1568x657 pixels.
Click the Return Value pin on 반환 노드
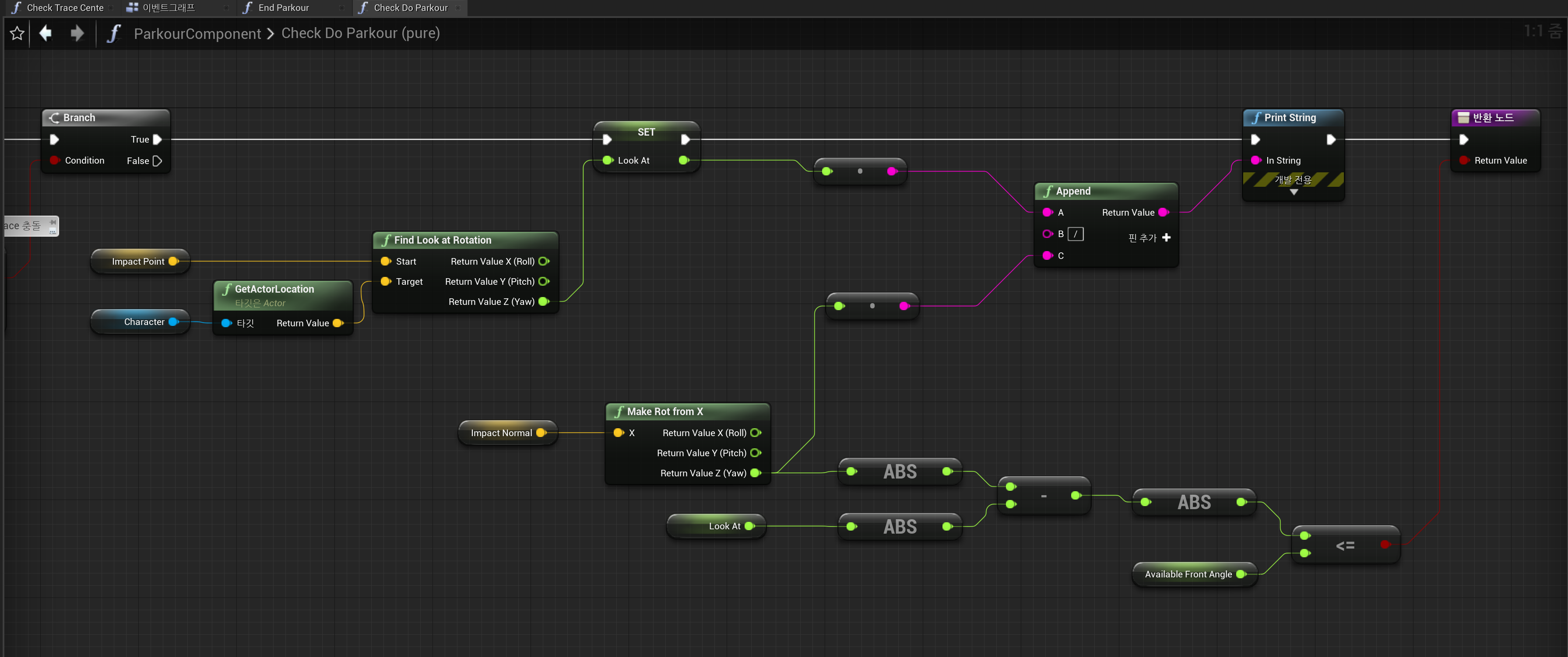click(x=1464, y=160)
